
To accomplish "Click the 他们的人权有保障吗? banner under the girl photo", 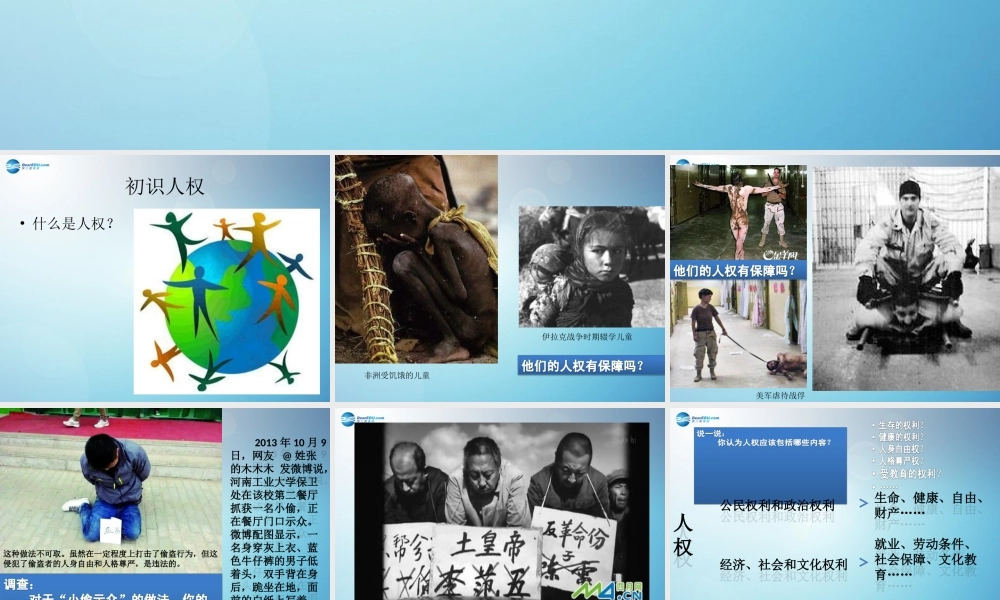I will click(591, 365).
